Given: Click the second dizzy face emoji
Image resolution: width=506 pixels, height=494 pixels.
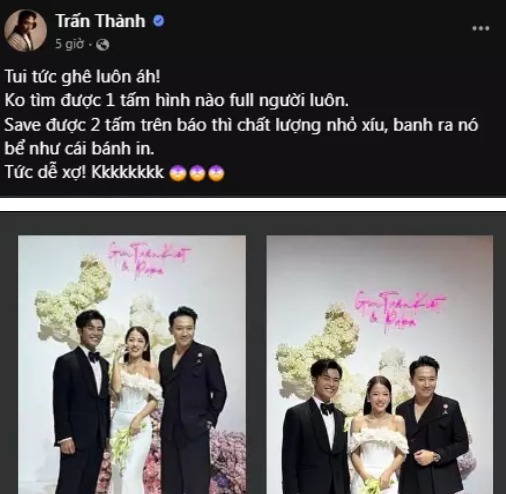Looking at the screenshot, I should 197,173.
